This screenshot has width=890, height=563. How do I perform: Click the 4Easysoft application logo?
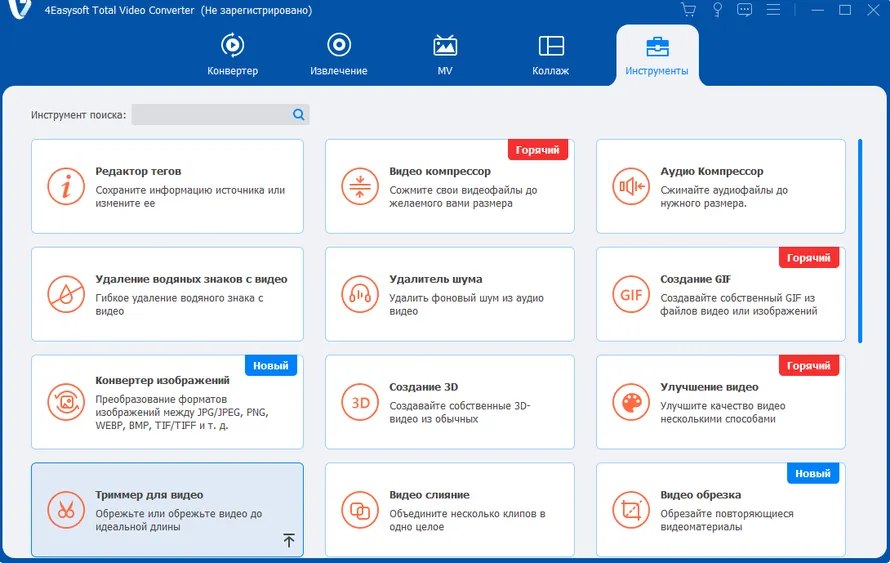19,9
